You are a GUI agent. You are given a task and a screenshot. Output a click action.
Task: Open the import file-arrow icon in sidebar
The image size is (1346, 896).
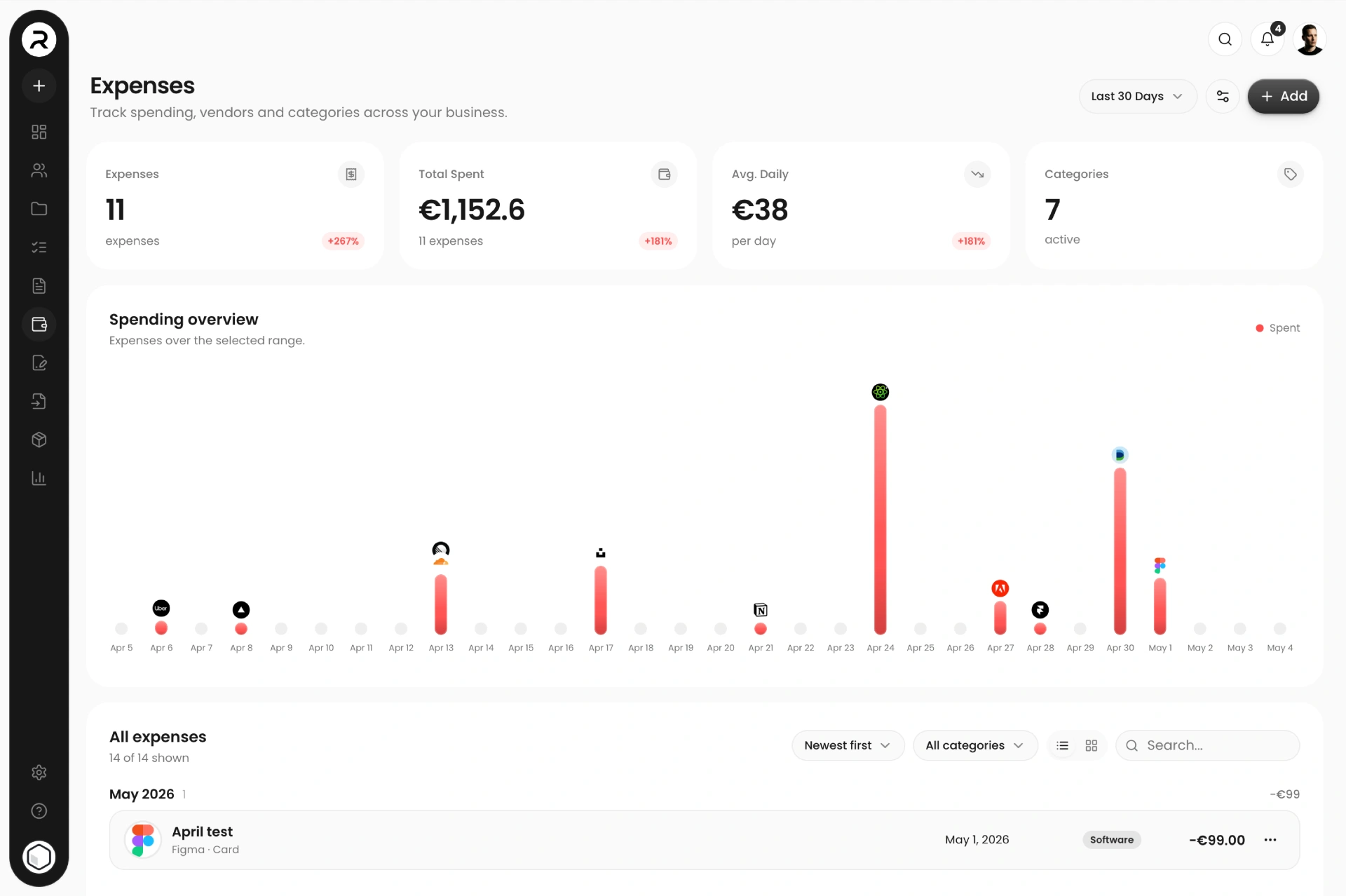coord(39,401)
